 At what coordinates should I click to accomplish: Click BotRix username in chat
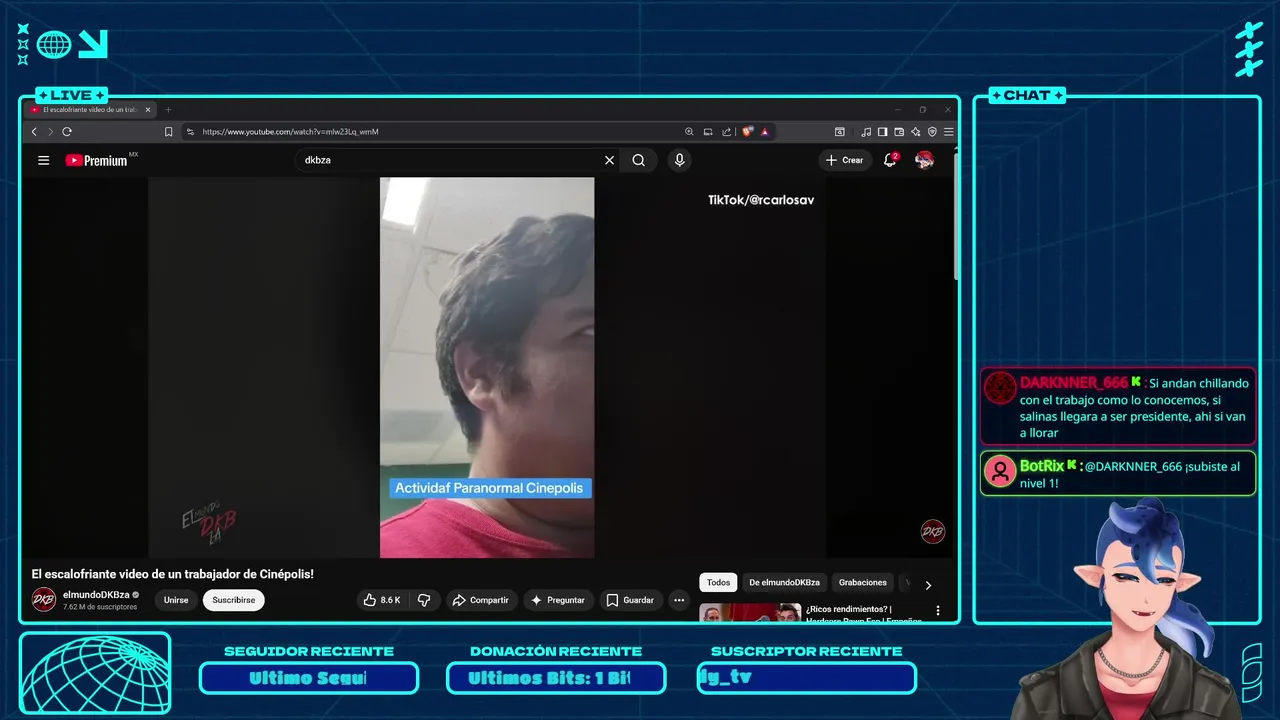pyautogui.click(x=1042, y=466)
